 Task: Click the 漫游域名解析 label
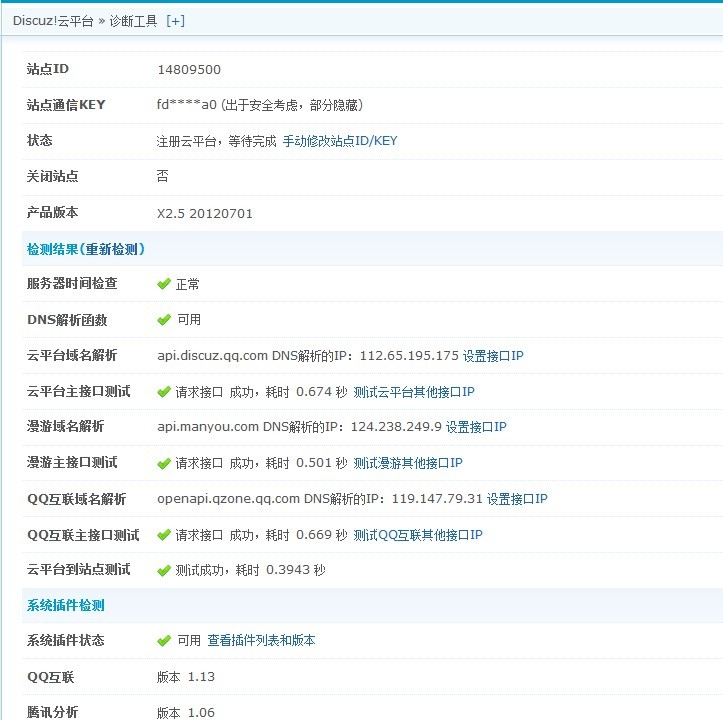coord(65,426)
